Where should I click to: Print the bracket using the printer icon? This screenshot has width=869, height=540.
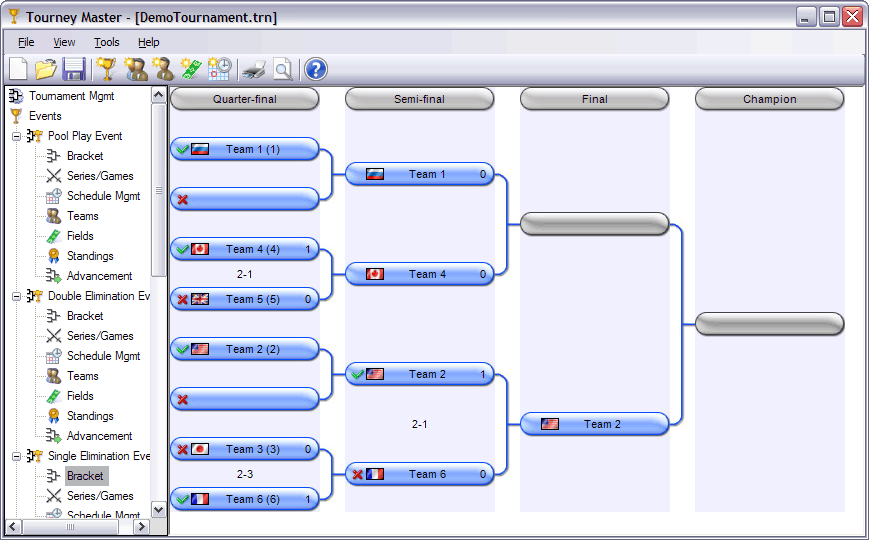[x=254, y=69]
